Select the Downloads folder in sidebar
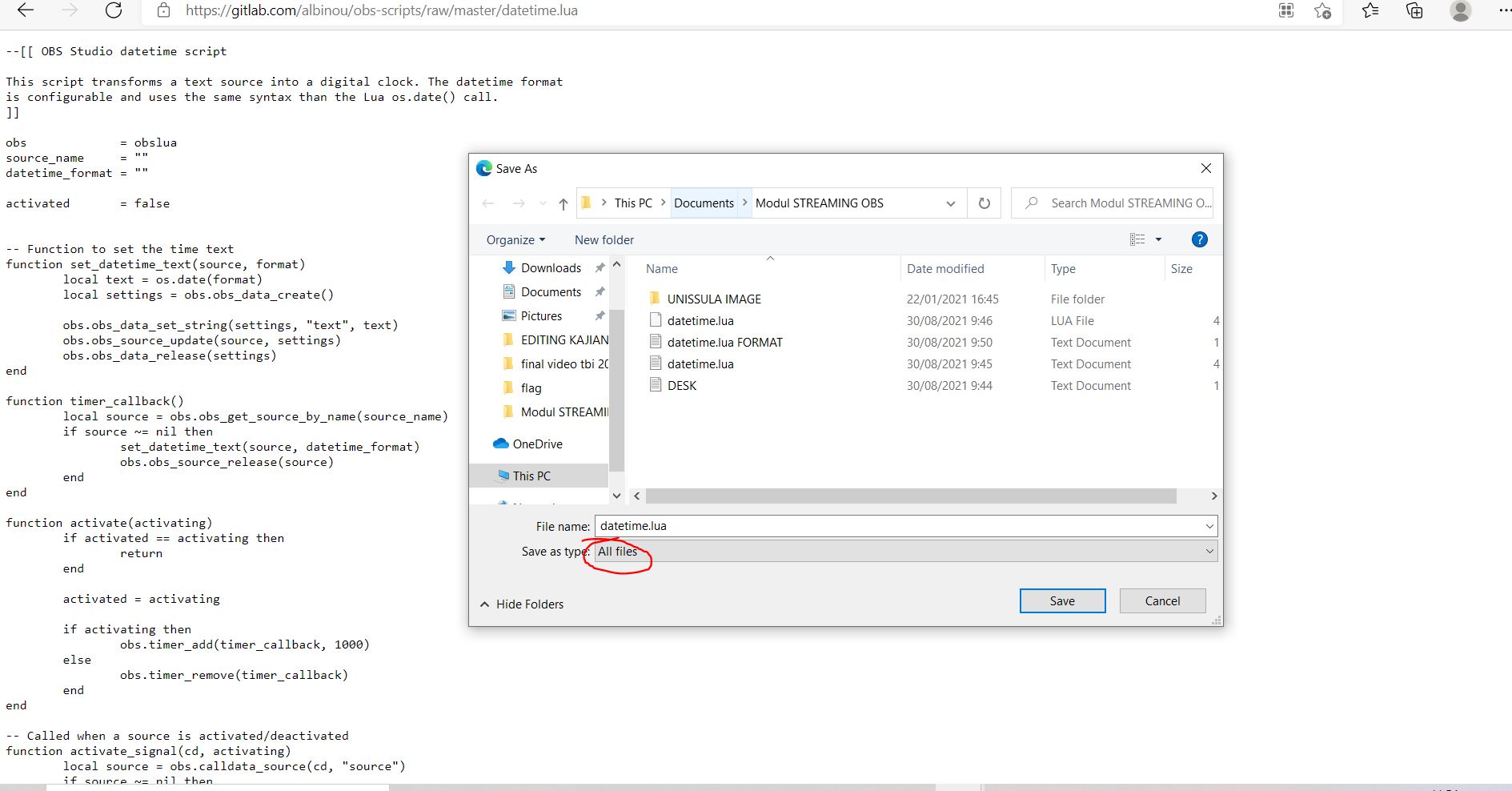1512x791 pixels. click(x=551, y=267)
